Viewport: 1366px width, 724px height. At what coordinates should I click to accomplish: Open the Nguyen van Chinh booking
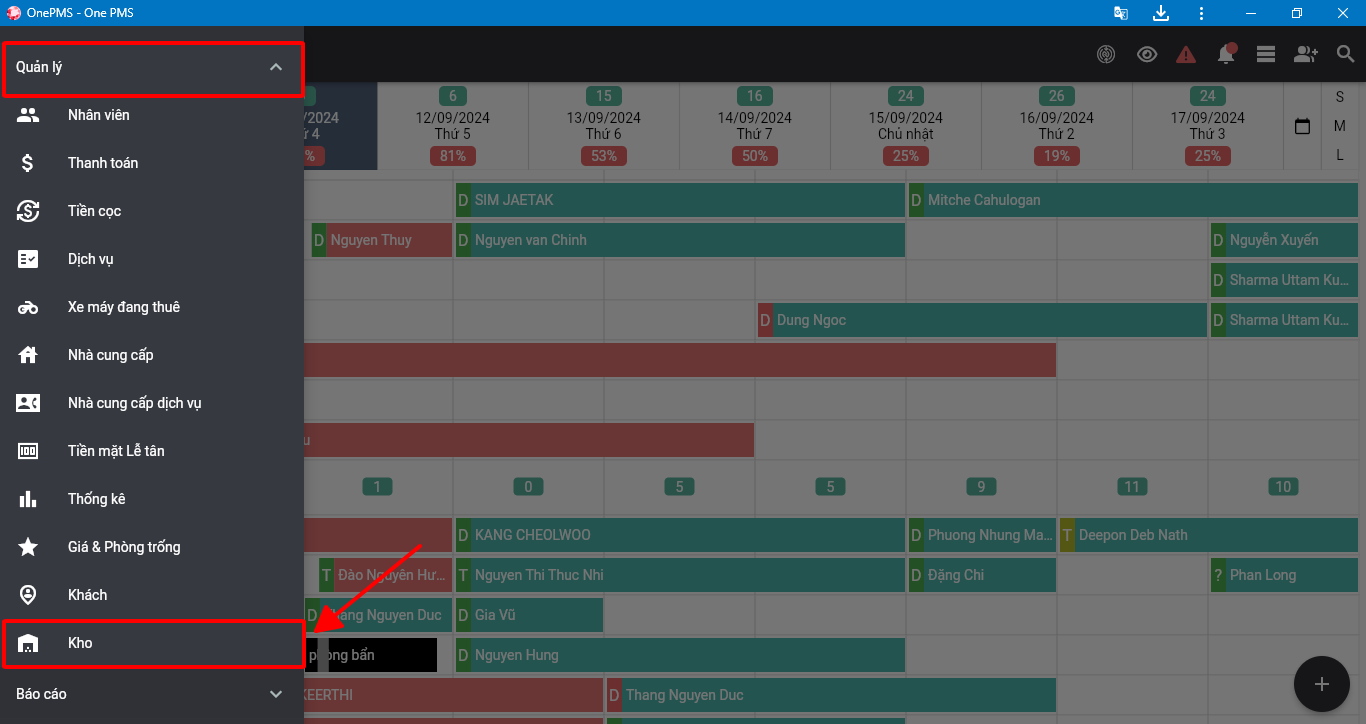(x=680, y=240)
